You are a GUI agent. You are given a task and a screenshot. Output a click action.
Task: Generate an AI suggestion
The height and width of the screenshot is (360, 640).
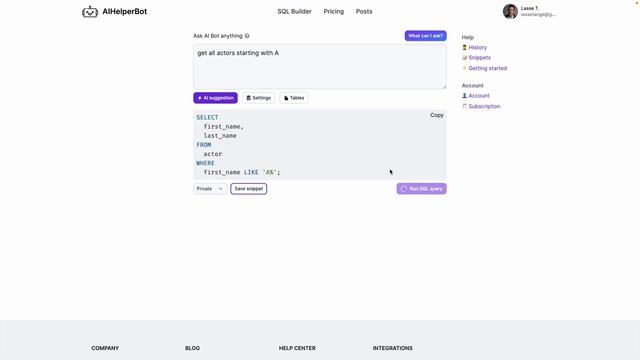point(216,98)
